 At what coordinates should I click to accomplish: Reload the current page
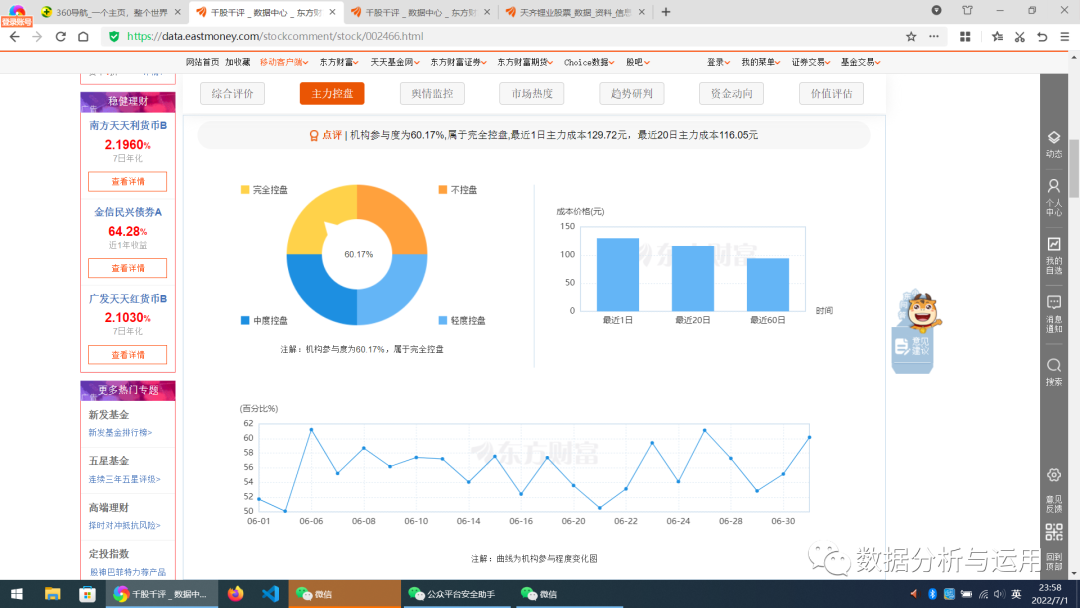(x=61, y=36)
